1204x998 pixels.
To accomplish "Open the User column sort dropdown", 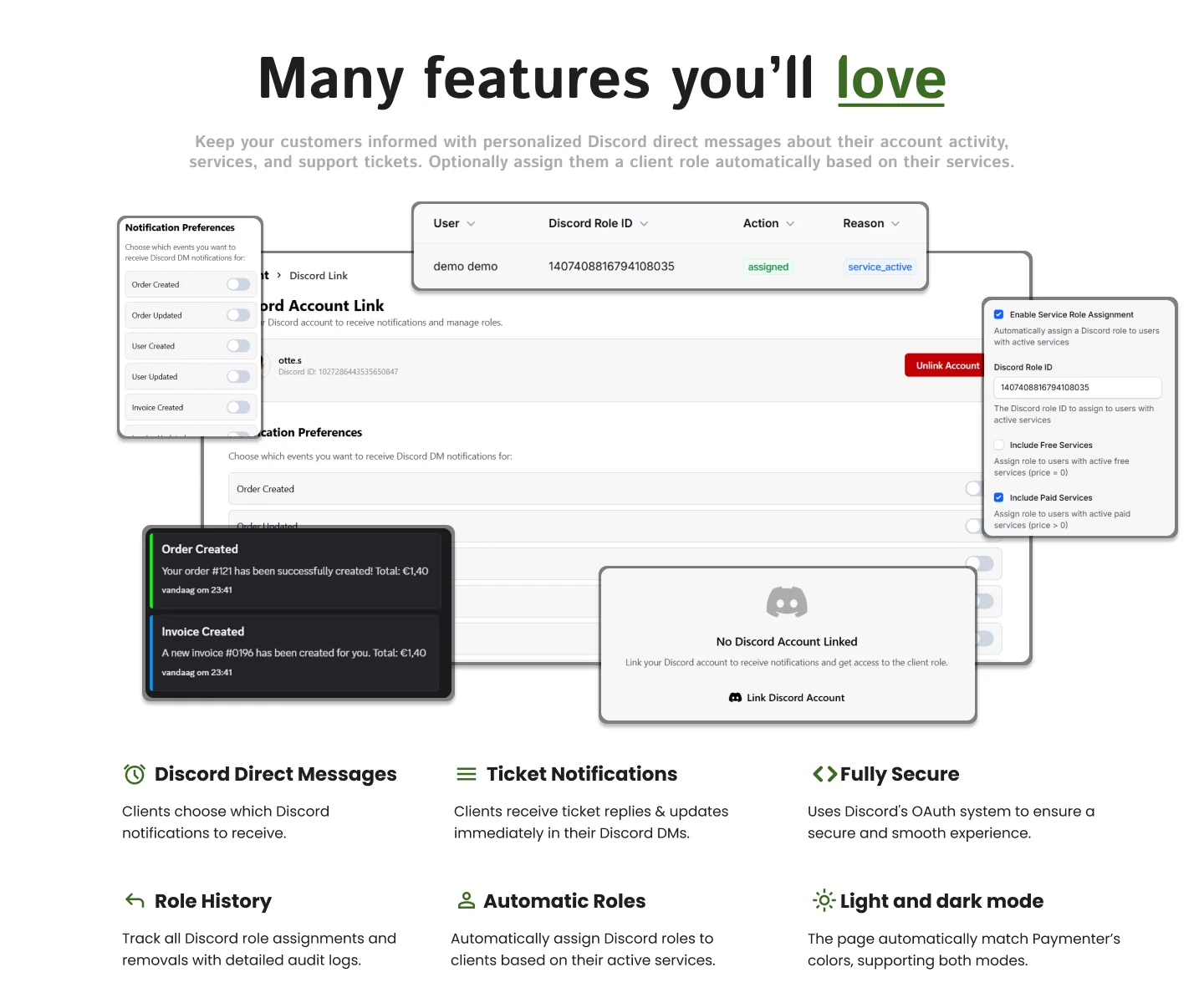I will [x=471, y=224].
